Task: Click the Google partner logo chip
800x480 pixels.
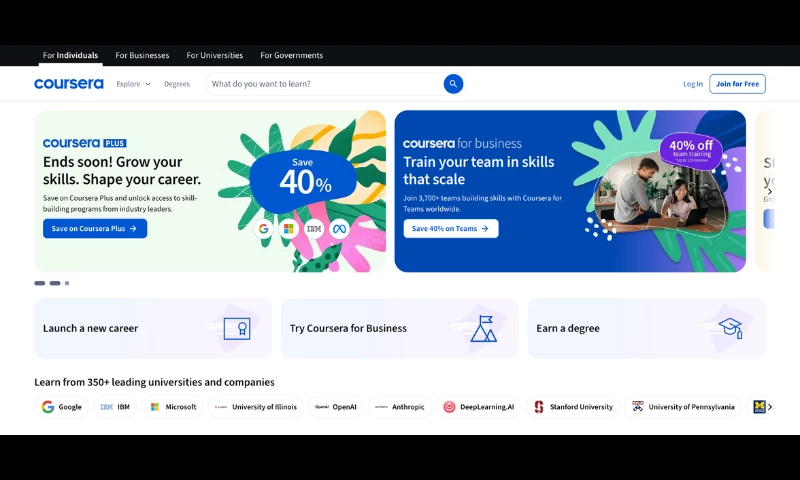Action: (x=61, y=407)
